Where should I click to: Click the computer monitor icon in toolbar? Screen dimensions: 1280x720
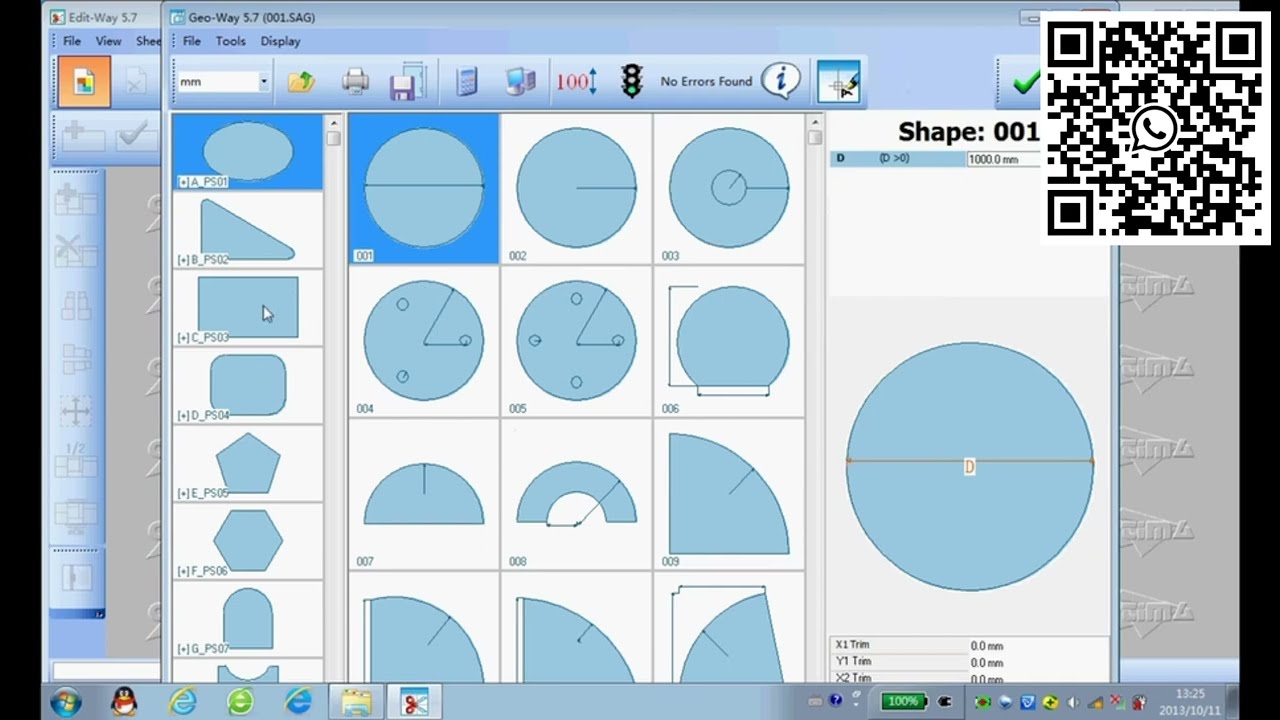point(520,82)
